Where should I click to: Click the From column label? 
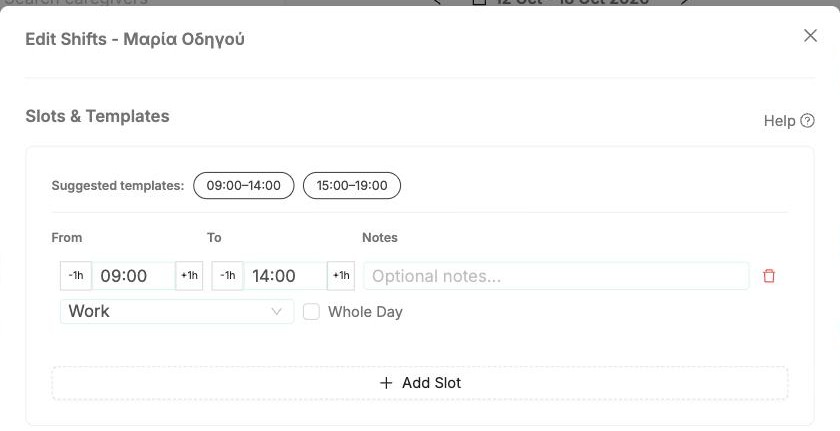coord(67,237)
